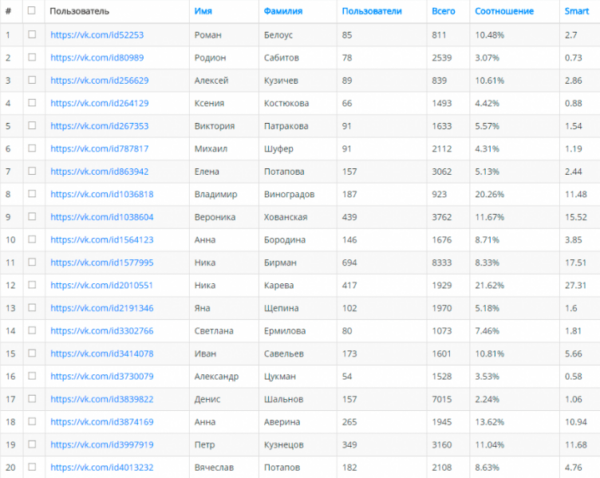Viewport: 600px width, 478px height.
Task: Click the Smart value 27.31
Action: (576, 285)
